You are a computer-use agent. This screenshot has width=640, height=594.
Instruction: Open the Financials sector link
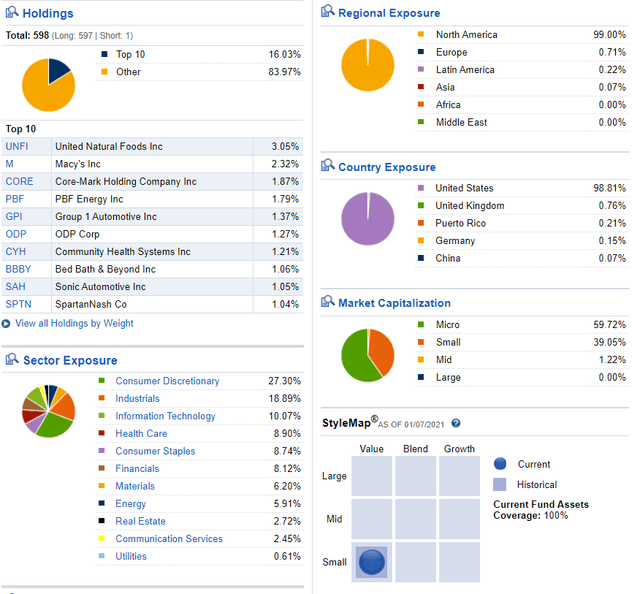[137, 469]
